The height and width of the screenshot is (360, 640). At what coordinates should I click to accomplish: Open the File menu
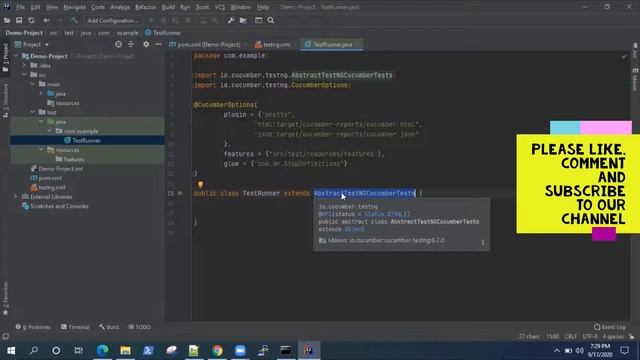[x=20, y=7]
